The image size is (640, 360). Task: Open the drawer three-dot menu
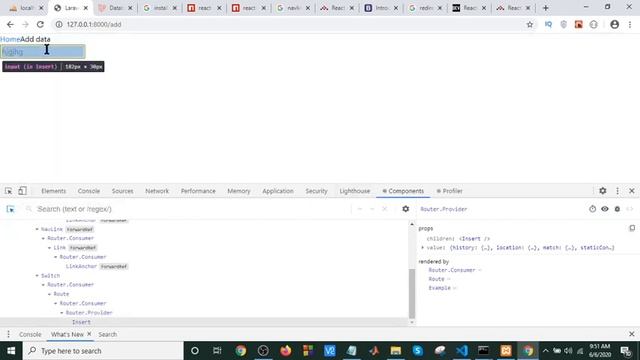point(8,334)
